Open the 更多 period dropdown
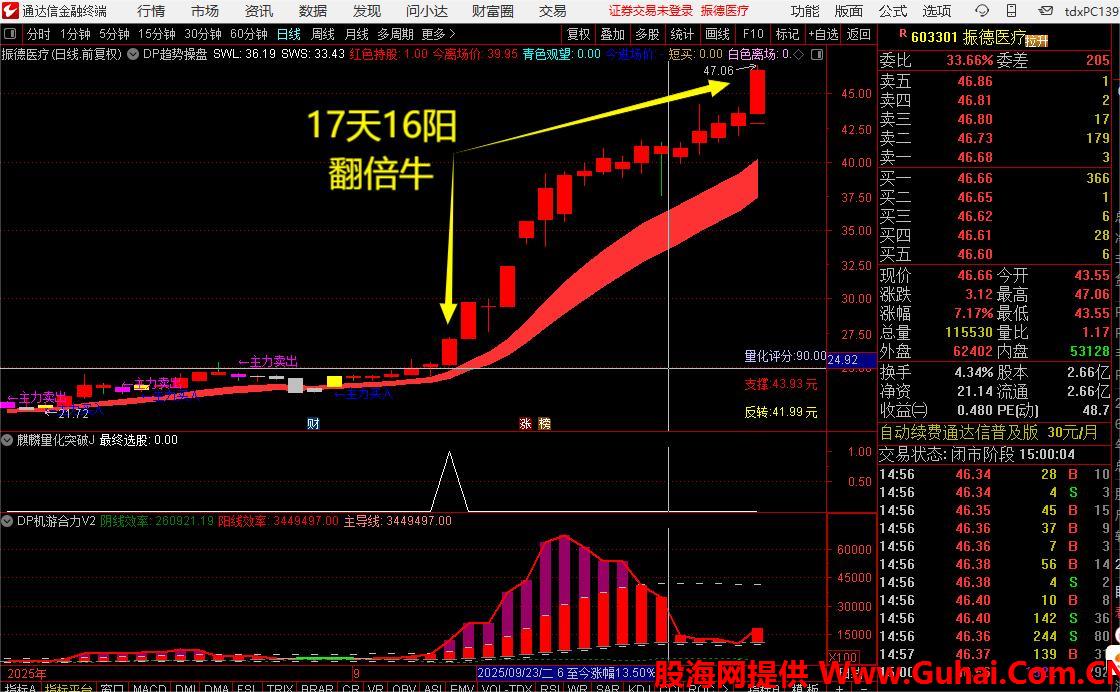This screenshot has width=1120, height=692. tap(438, 34)
